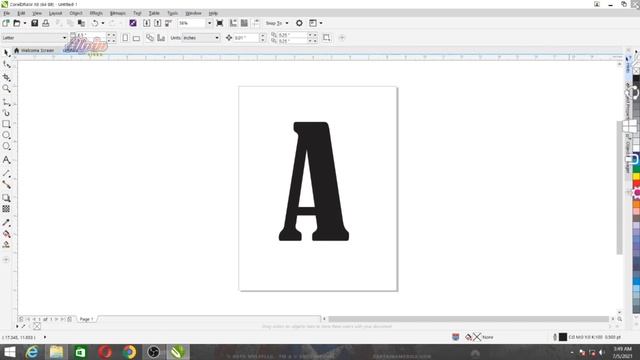Click the horizontal scrollbar

coord(469,319)
